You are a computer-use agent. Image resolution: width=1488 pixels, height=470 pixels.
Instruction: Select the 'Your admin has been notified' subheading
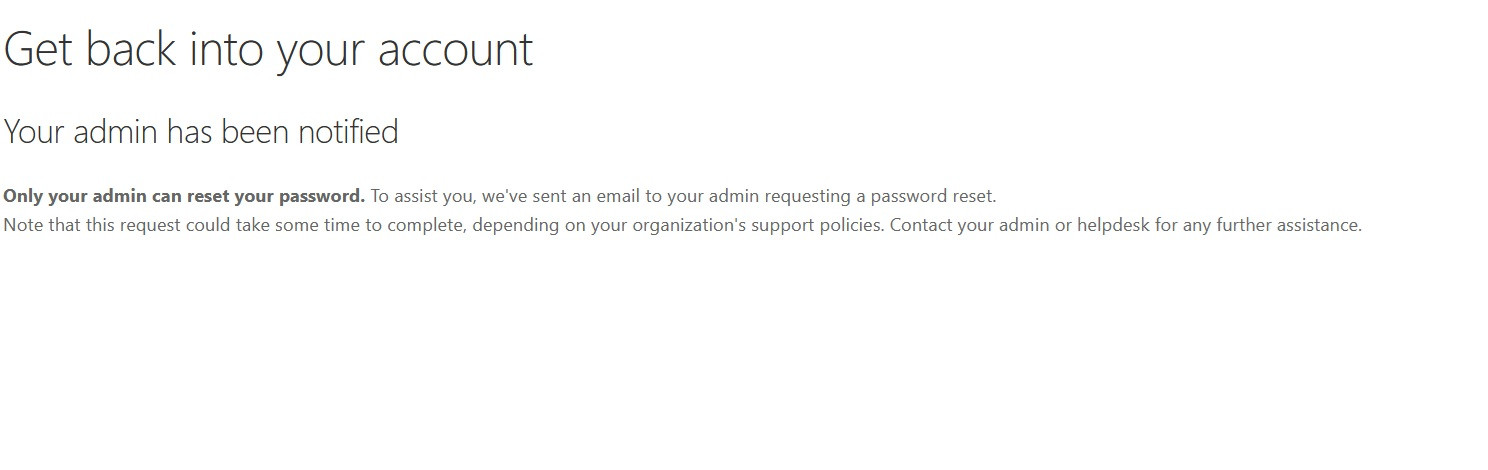pyautogui.click(x=201, y=132)
